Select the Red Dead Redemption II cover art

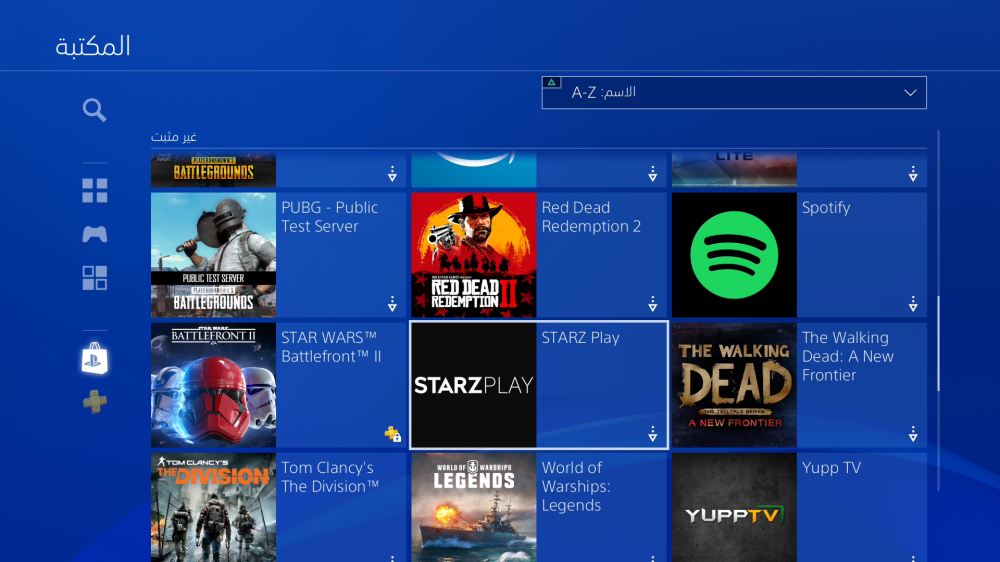(474, 255)
